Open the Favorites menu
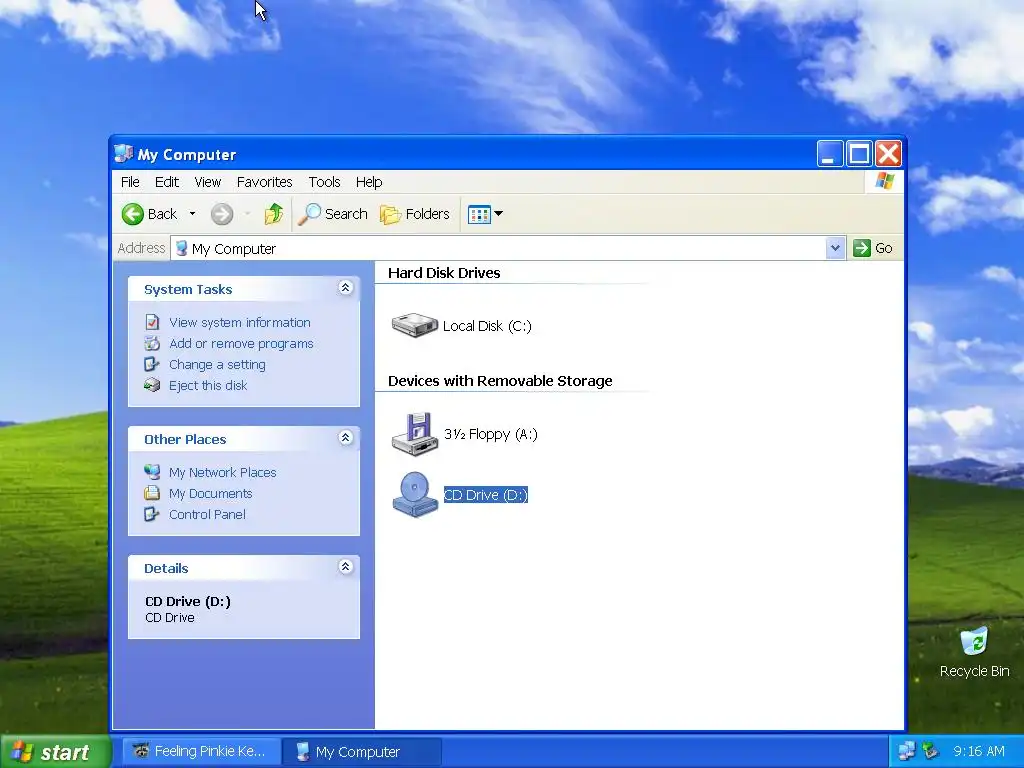1024x768 pixels. 264,182
